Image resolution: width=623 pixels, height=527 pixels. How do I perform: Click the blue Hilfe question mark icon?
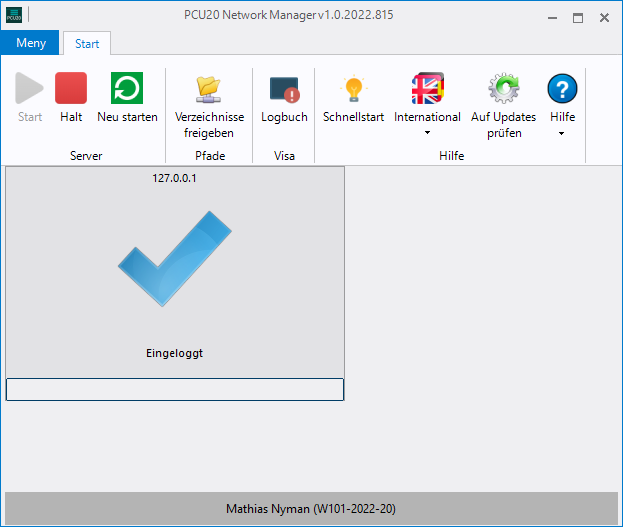pyautogui.click(x=562, y=89)
